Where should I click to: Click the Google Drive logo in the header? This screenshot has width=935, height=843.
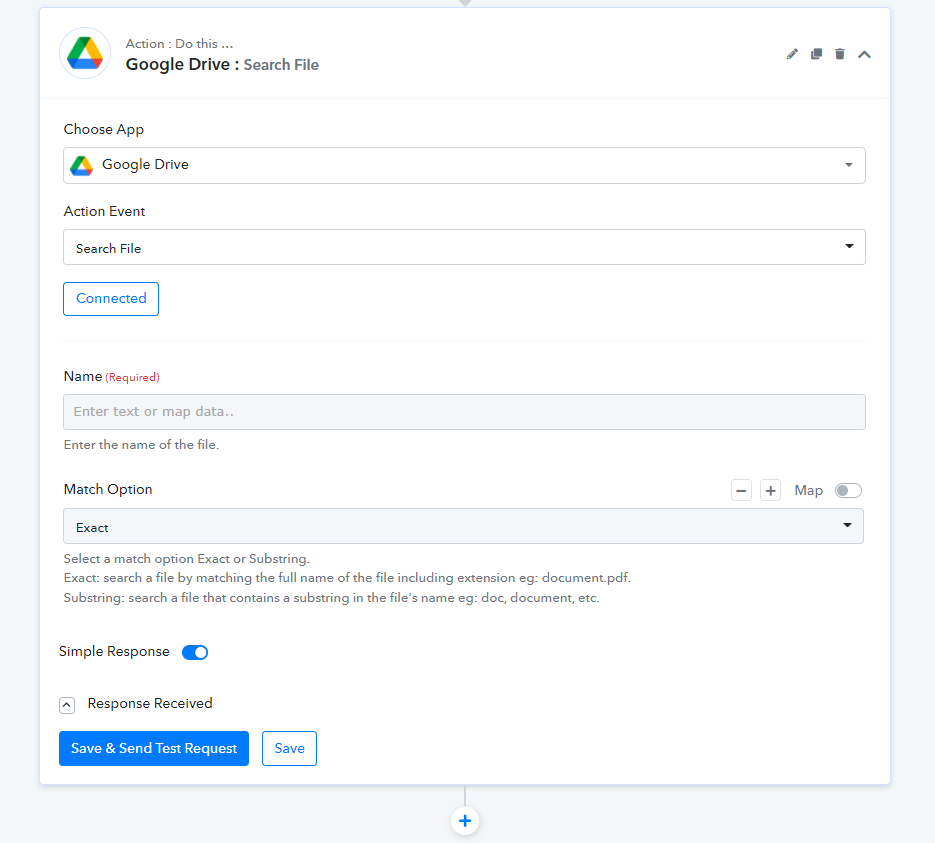85,53
